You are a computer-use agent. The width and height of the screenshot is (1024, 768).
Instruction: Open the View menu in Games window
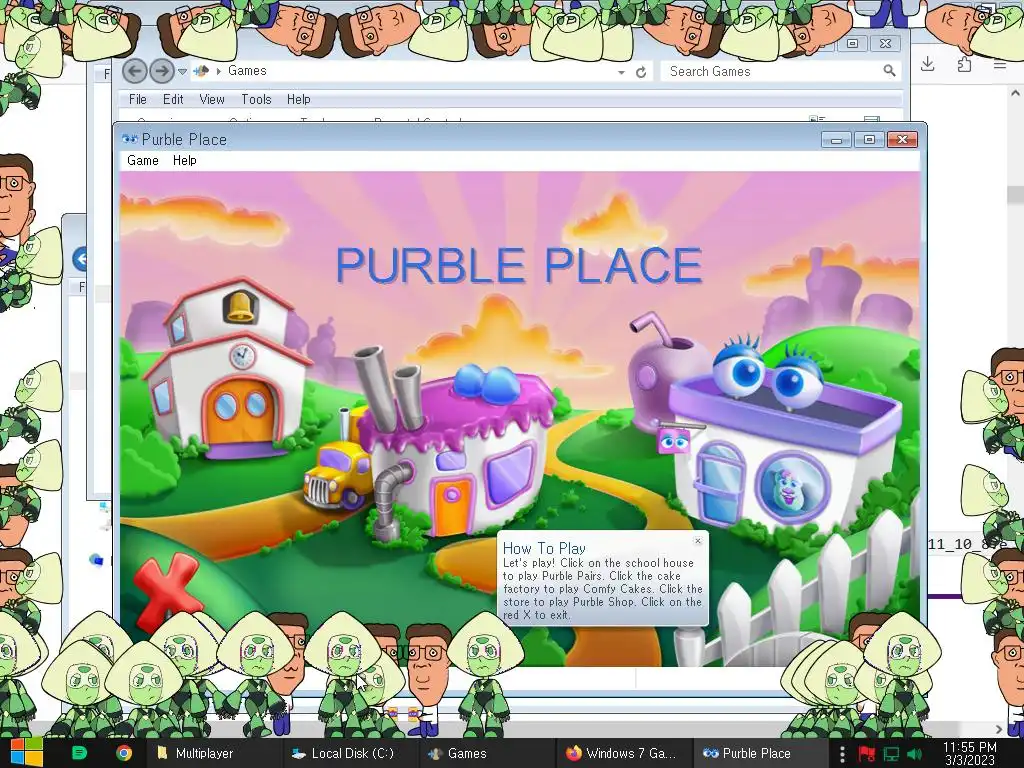point(212,99)
